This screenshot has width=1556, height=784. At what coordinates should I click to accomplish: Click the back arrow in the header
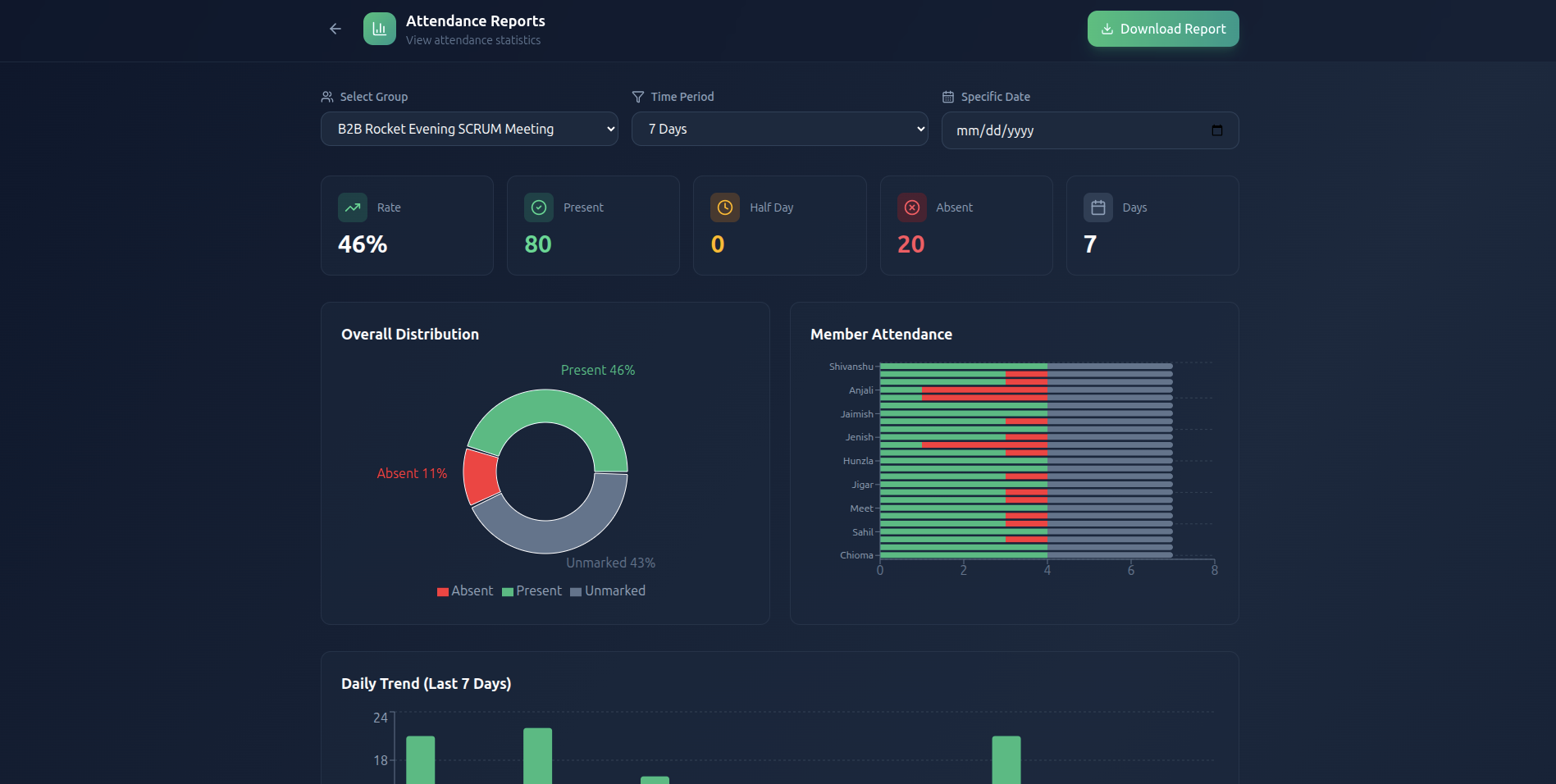(x=335, y=28)
